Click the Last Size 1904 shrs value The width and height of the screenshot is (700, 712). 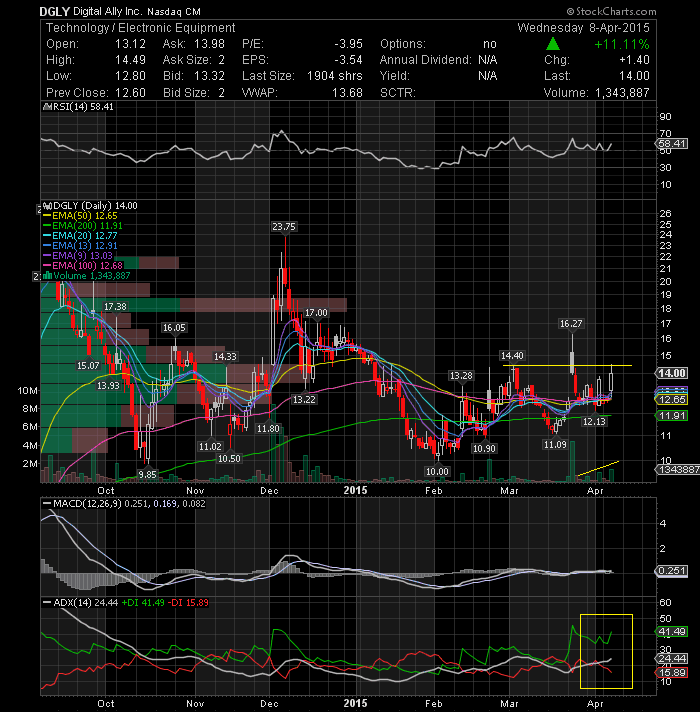pos(335,76)
